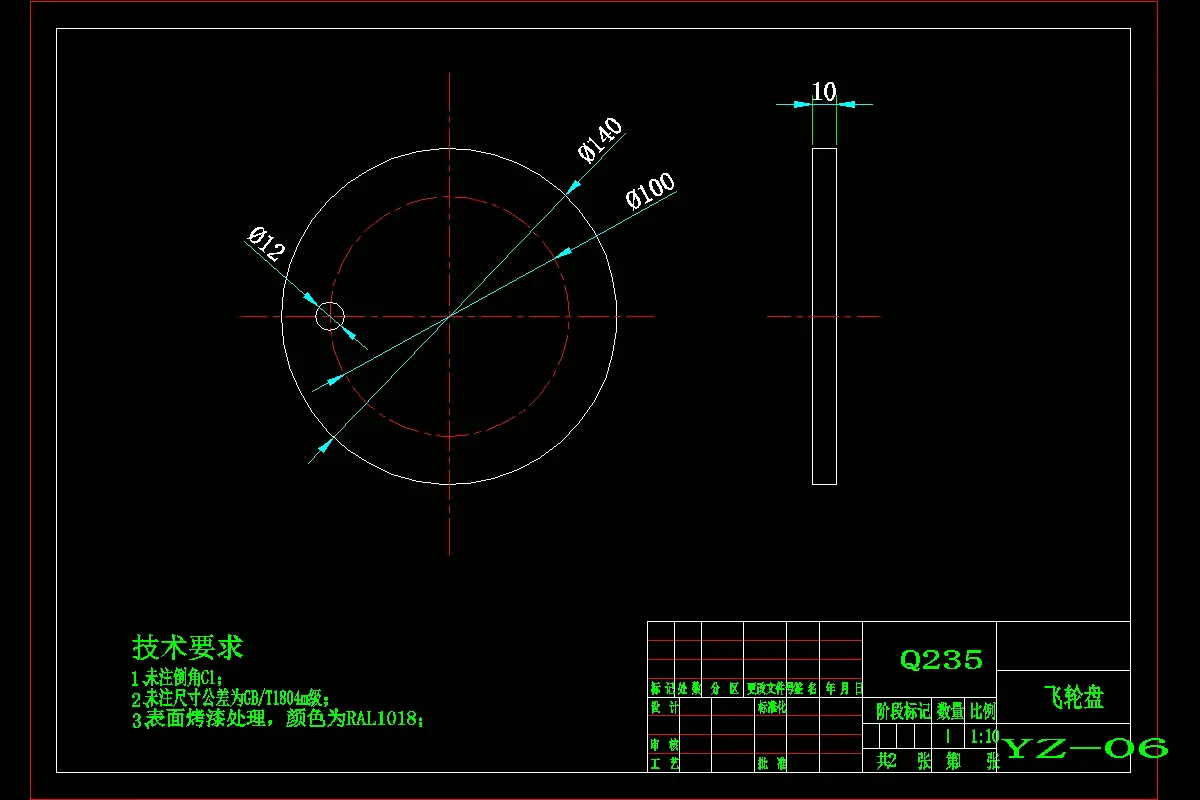
Task: Select the 飞轮盘 part name text
Action: 1073,697
